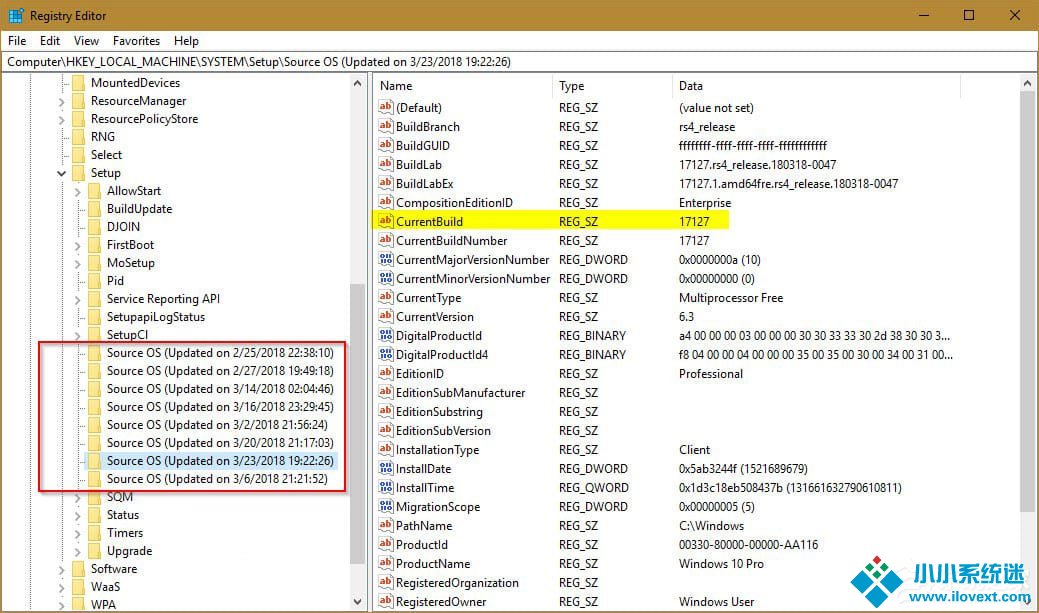
Task: Expand the ResourceManager key
Action: pos(62,101)
